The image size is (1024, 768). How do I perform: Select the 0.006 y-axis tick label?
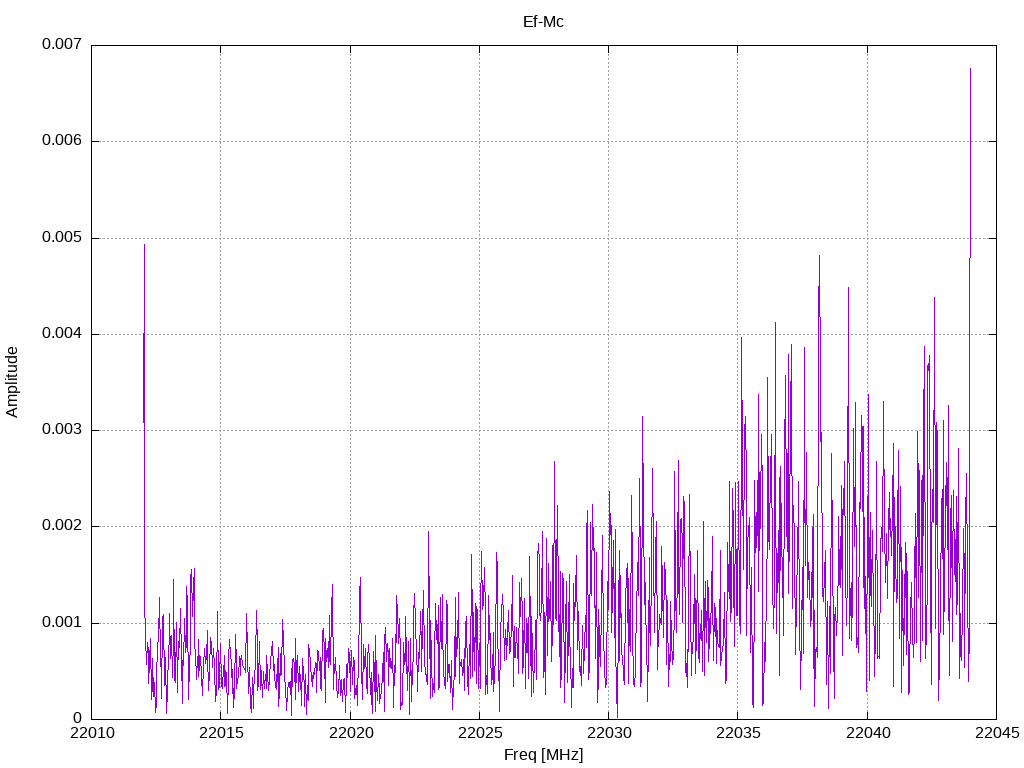click(61, 141)
